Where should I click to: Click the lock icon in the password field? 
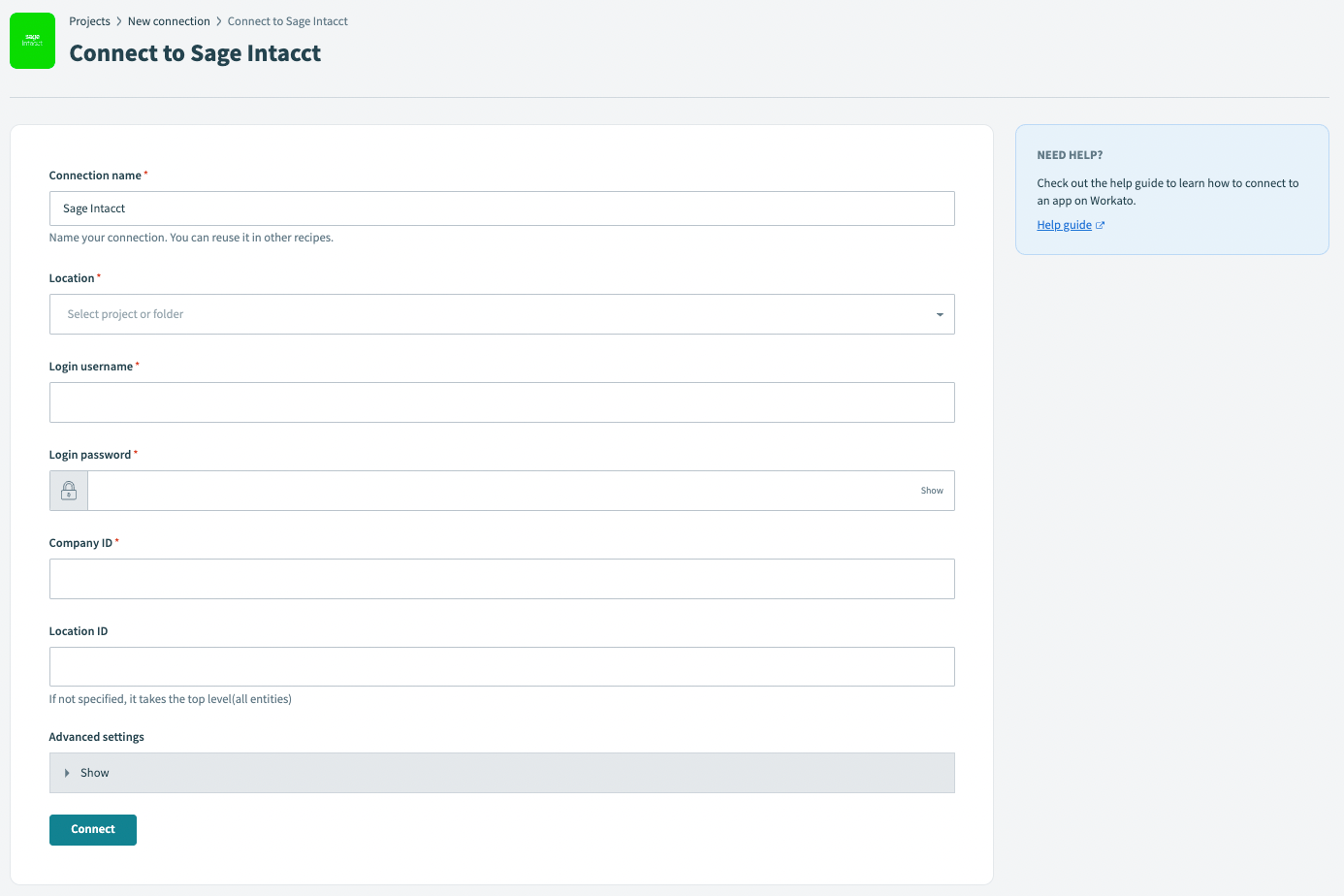pyautogui.click(x=68, y=490)
